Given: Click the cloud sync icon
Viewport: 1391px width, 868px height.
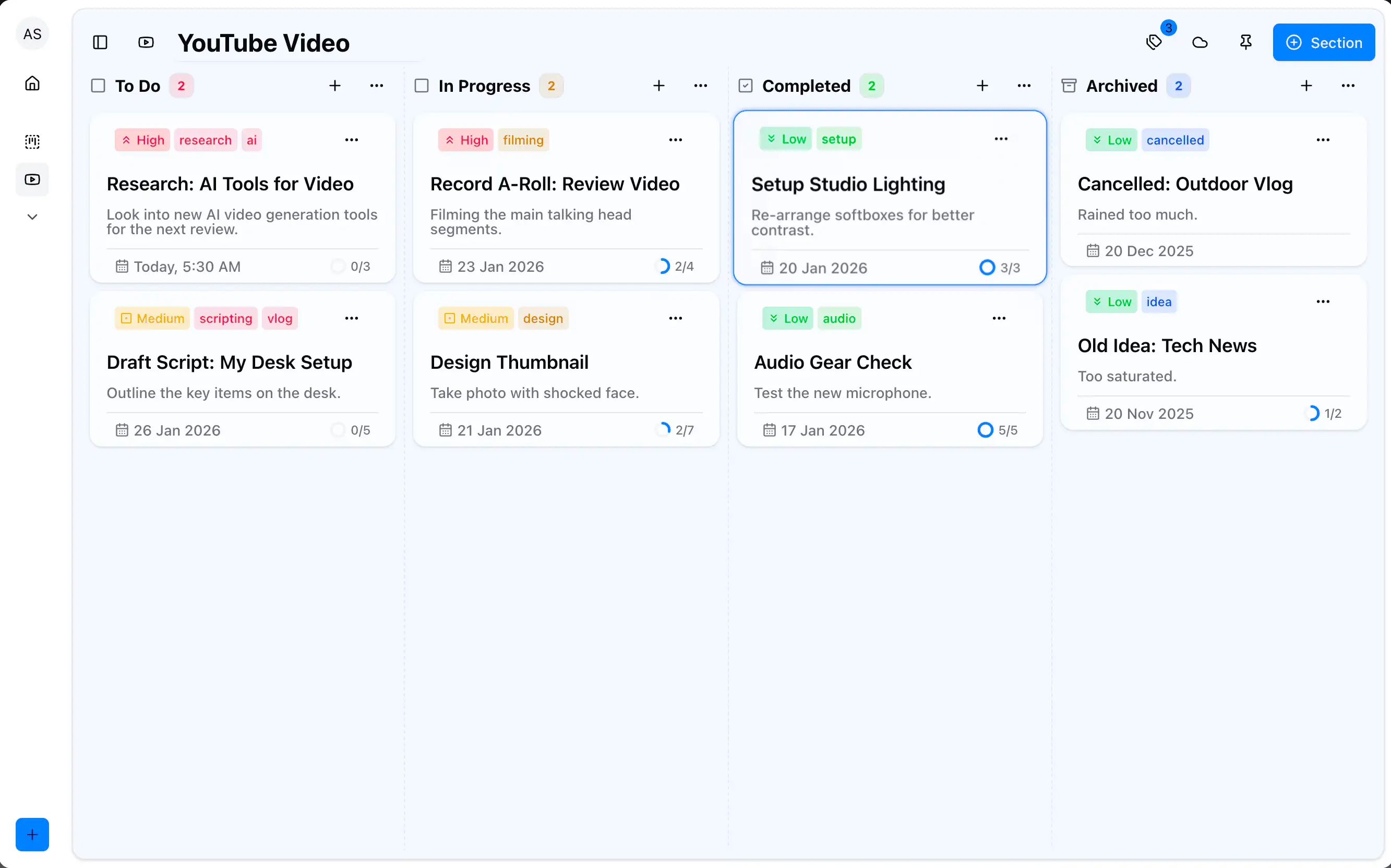Looking at the screenshot, I should point(1200,42).
